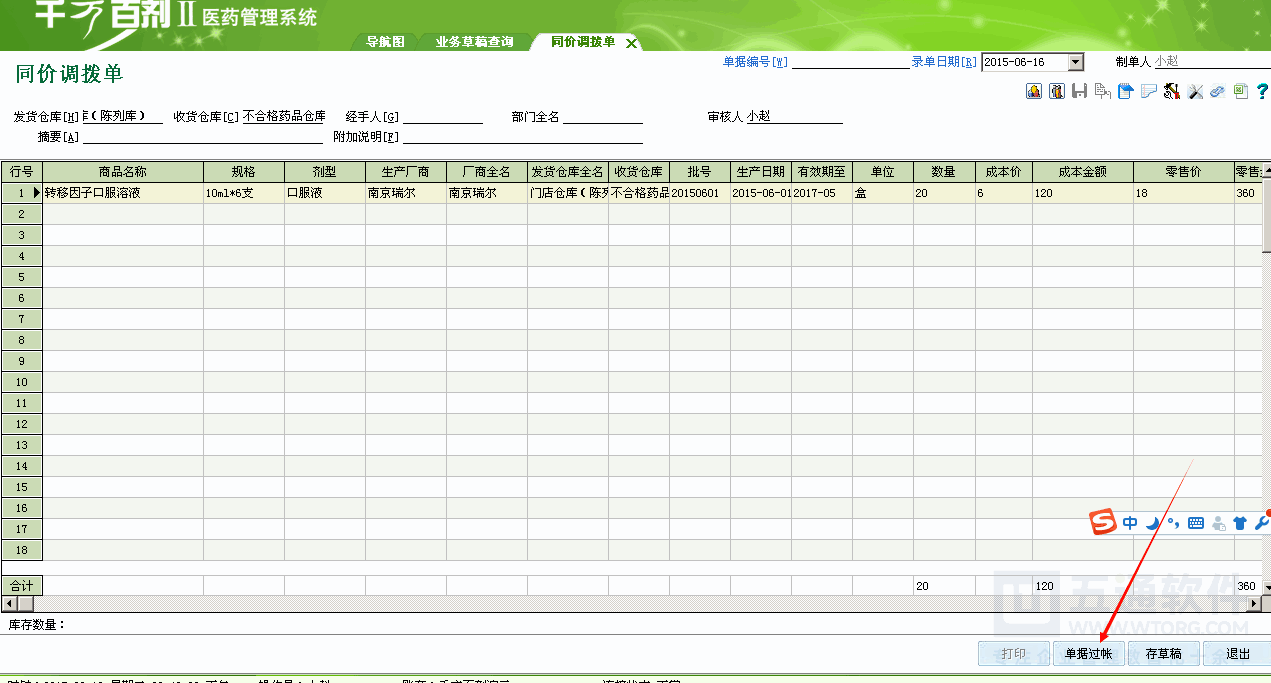Open help with the question mark icon
The image size is (1271, 683).
click(x=1262, y=91)
